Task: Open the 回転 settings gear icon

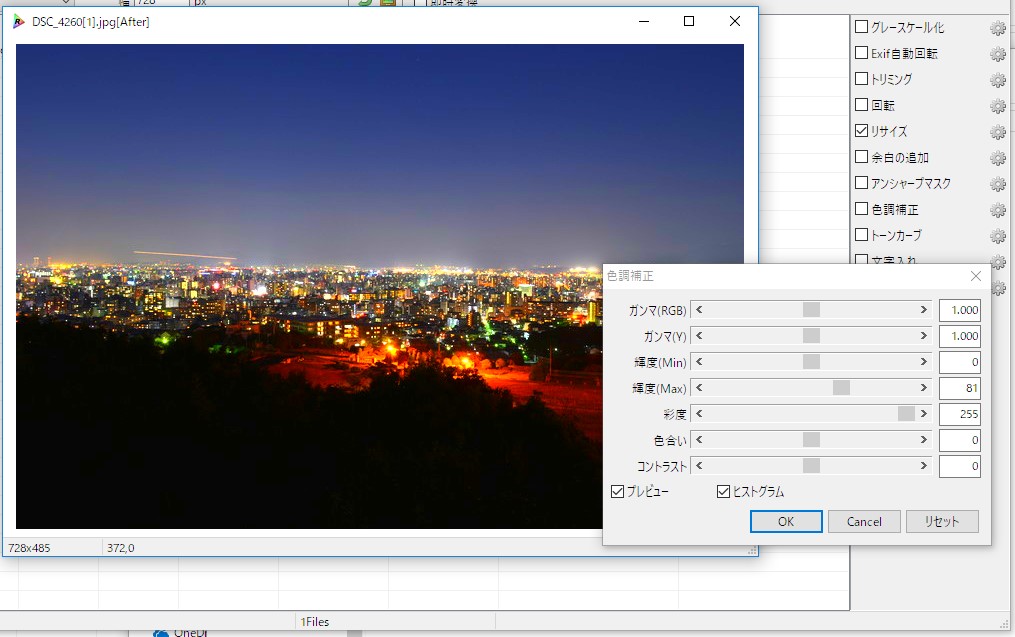Action: point(997,105)
